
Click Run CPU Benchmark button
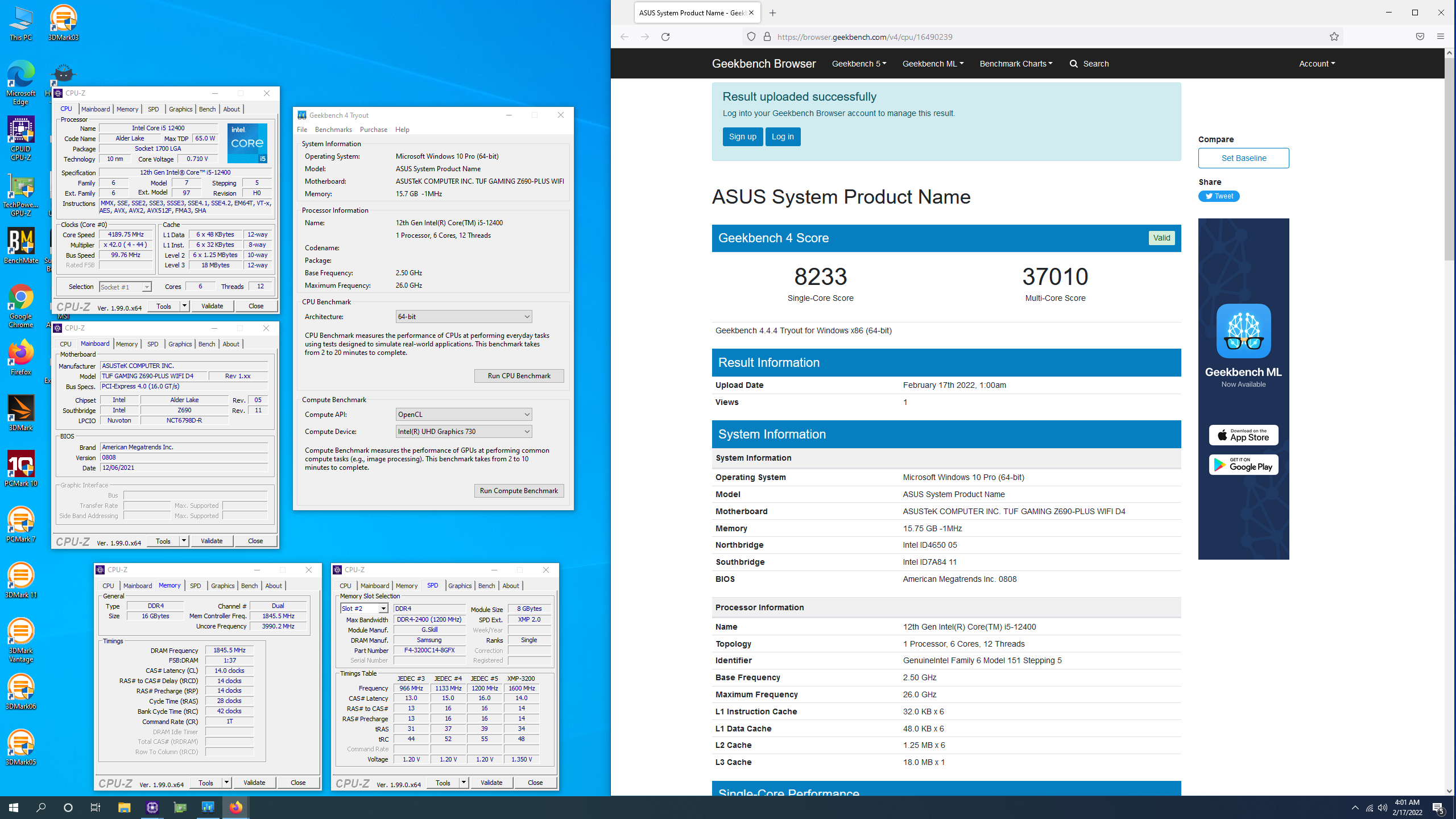coord(519,376)
